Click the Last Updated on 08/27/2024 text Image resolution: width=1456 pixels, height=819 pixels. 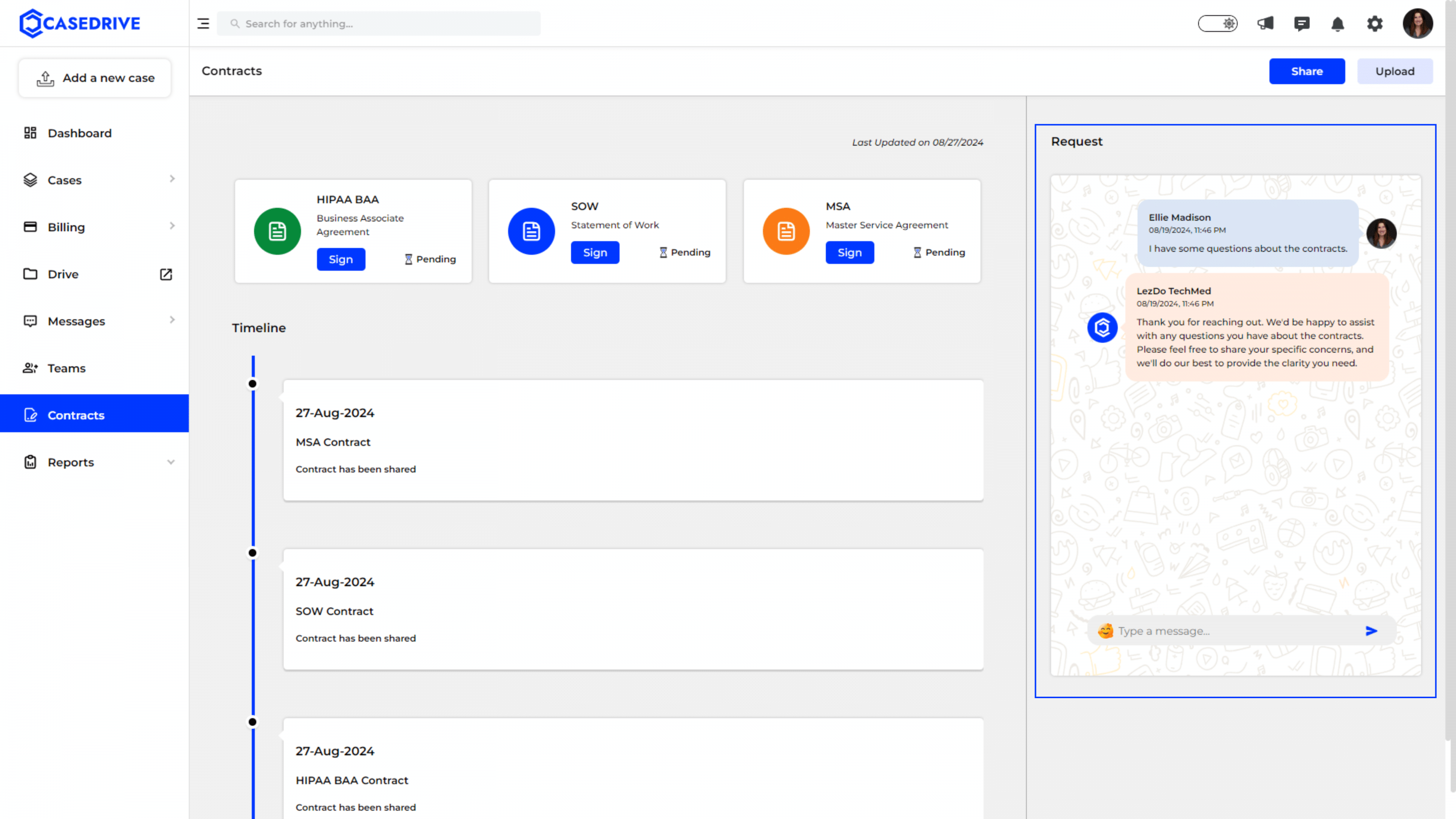click(918, 143)
